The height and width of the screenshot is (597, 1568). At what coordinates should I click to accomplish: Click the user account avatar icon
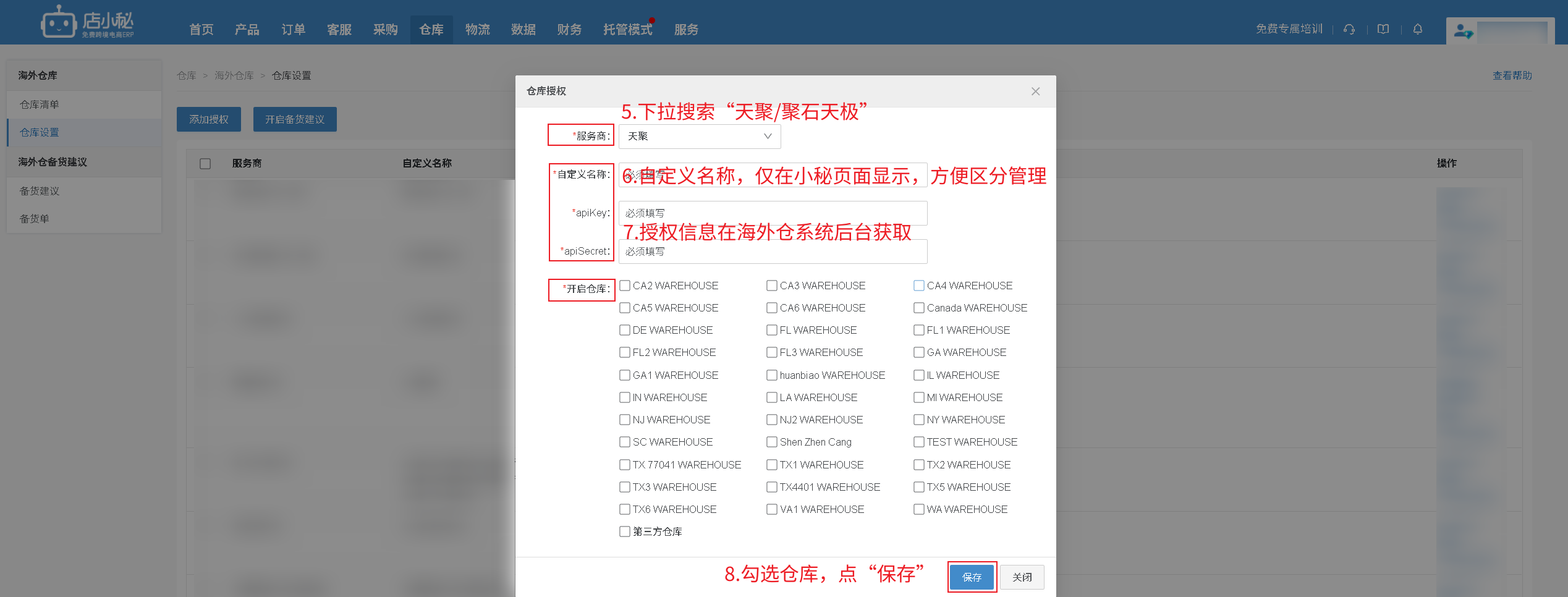coord(1462,31)
